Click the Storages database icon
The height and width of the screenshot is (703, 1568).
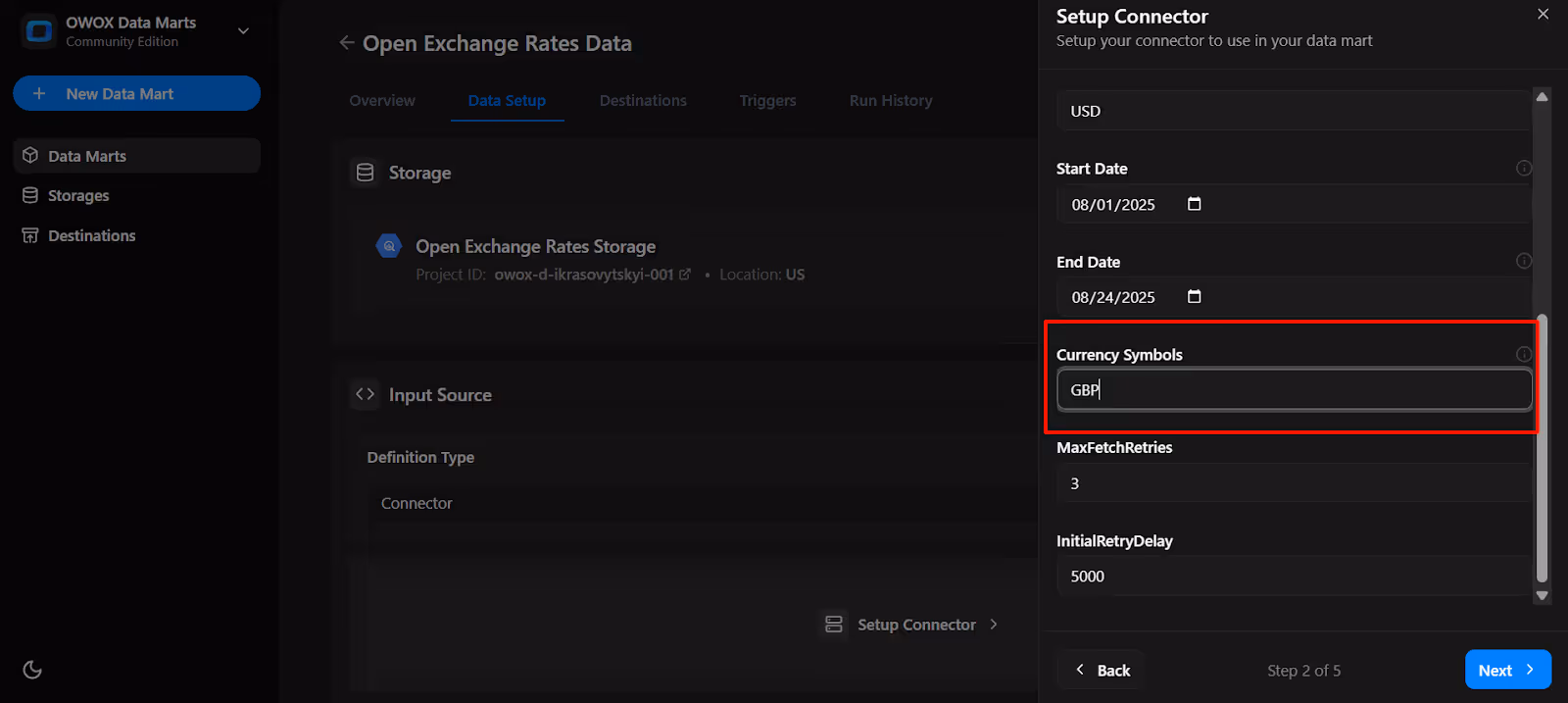pyautogui.click(x=30, y=195)
